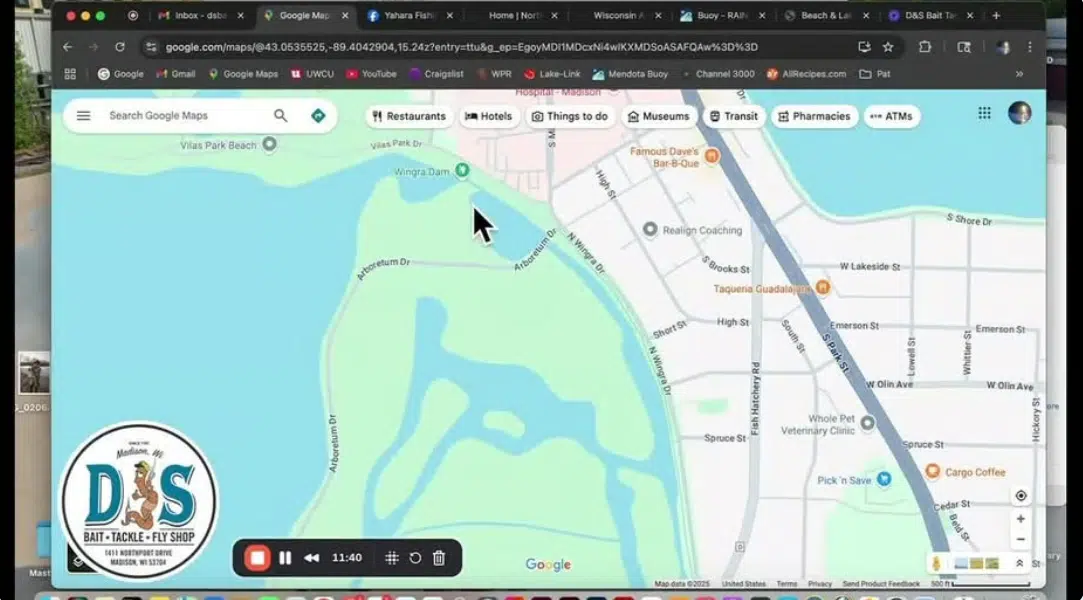Delete the recording with trash icon
Image resolution: width=1083 pixels, height=600 pixels.
tap(439, 558)
